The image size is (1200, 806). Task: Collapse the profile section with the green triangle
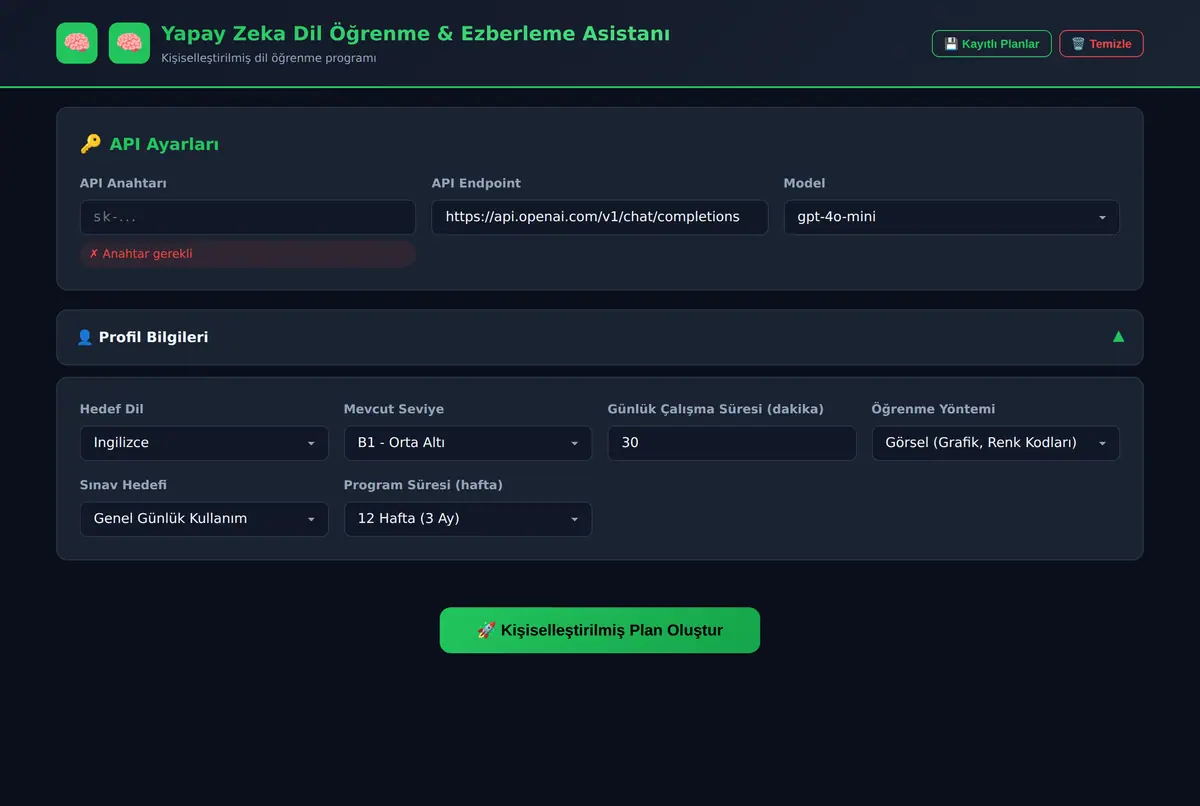(1118, 337)
